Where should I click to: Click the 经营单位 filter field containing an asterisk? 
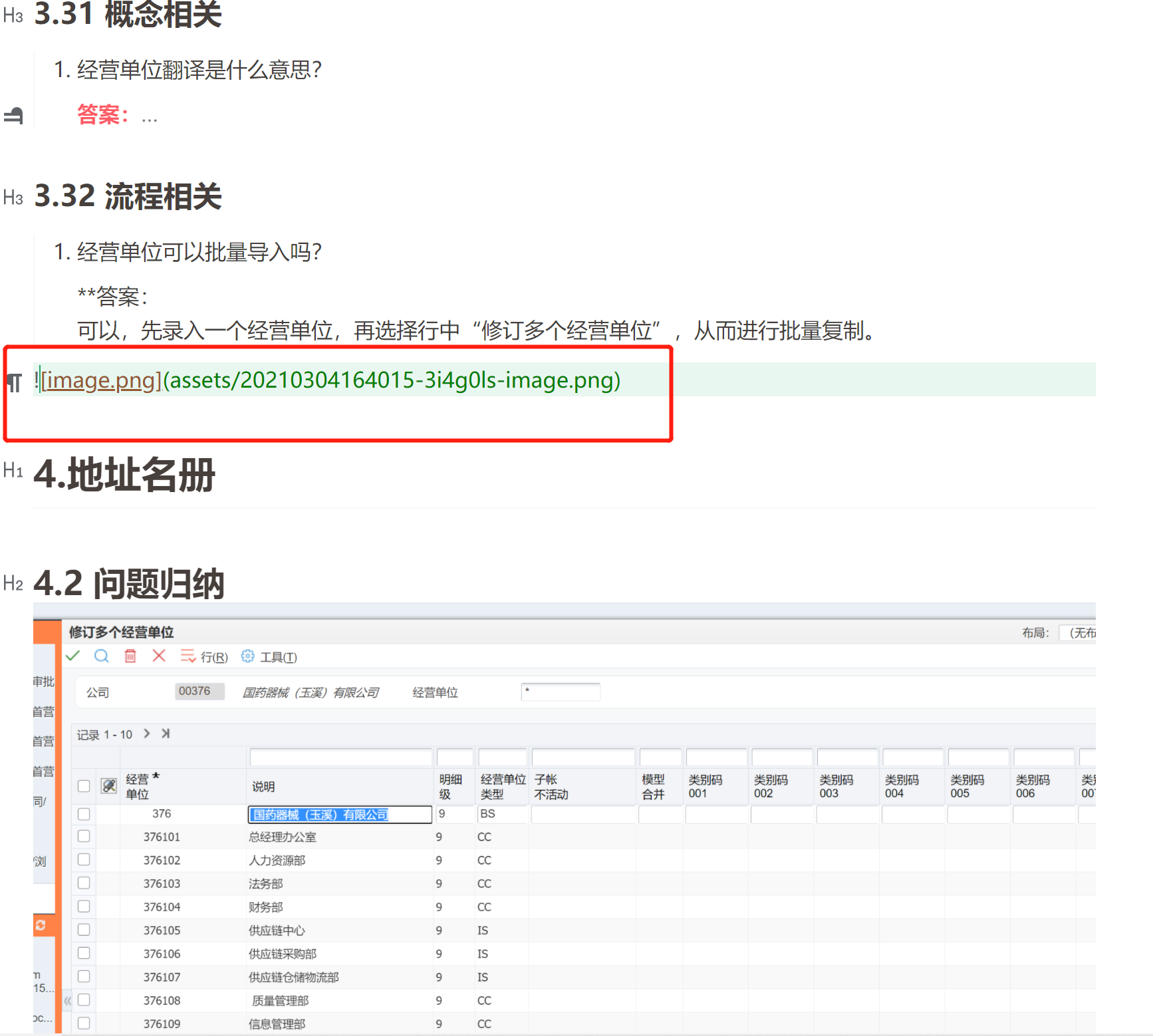[561, 692]
